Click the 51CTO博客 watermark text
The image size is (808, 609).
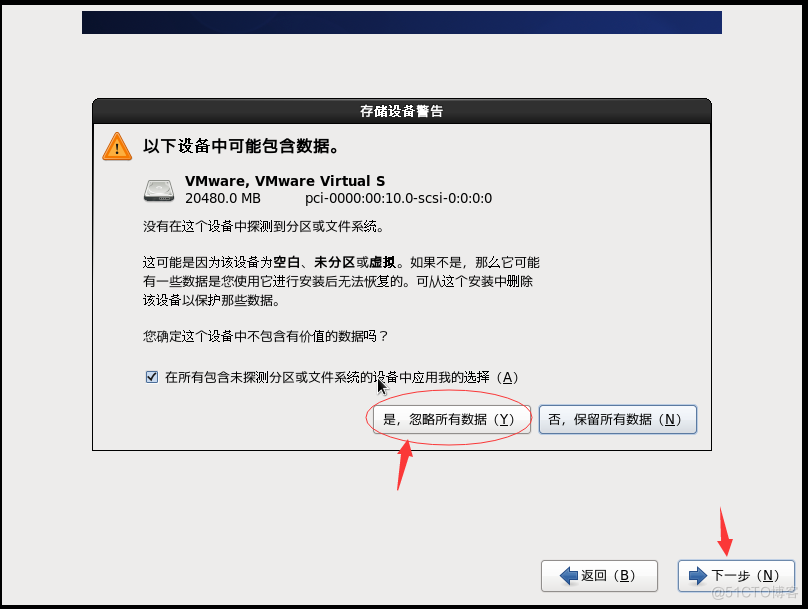pos(754,593)
